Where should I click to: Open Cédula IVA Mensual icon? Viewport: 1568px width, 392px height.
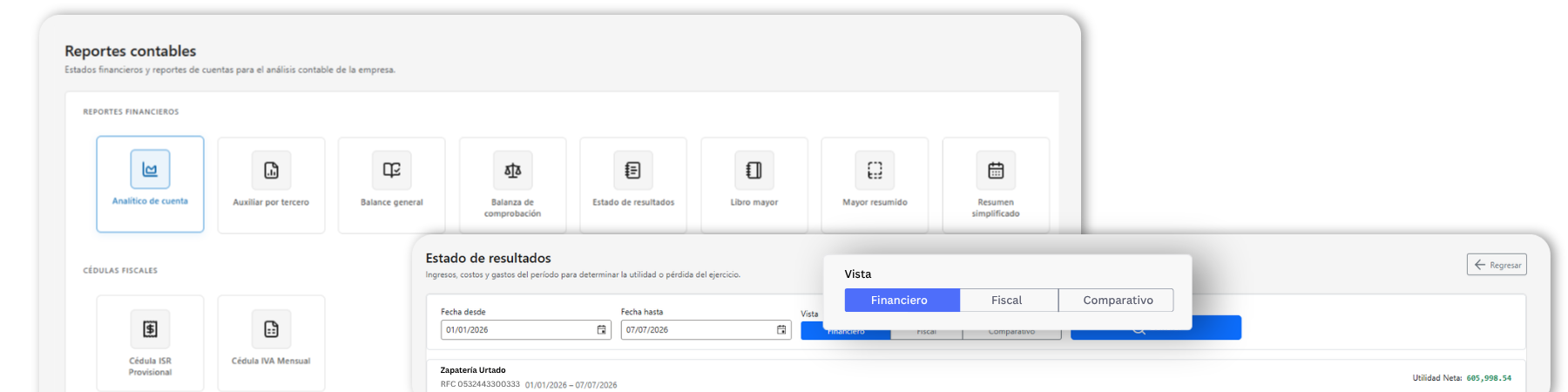pyautogui.click(x=271, y=328)
